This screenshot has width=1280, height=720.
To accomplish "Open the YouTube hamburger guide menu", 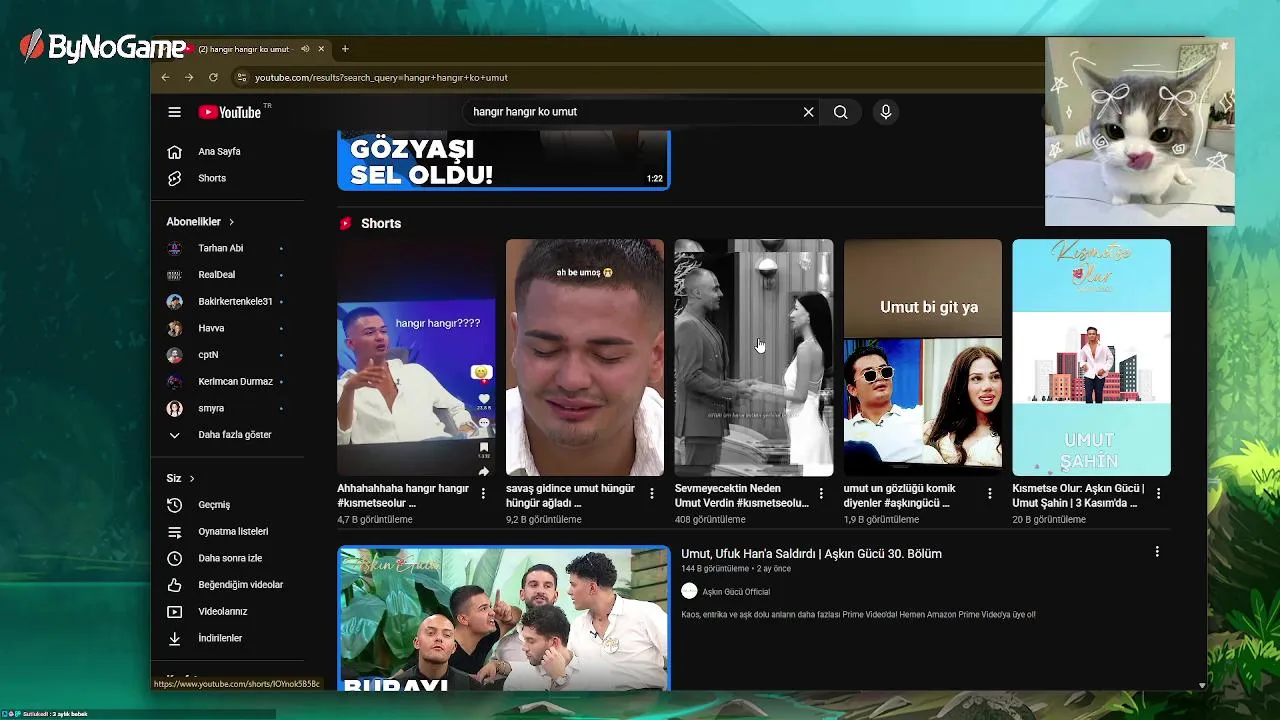I will pos(174,112).
